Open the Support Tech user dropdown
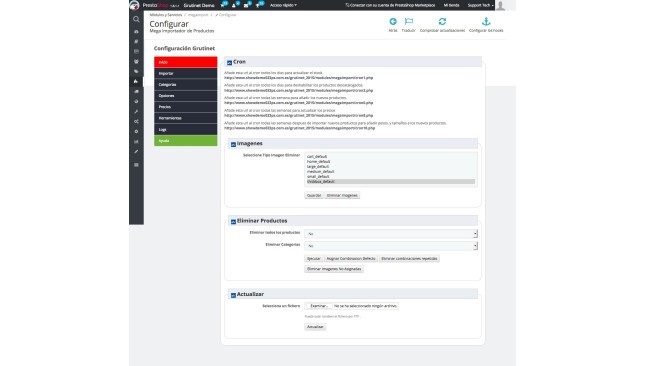This screenshot has width=646, height=366. (480, 5)
